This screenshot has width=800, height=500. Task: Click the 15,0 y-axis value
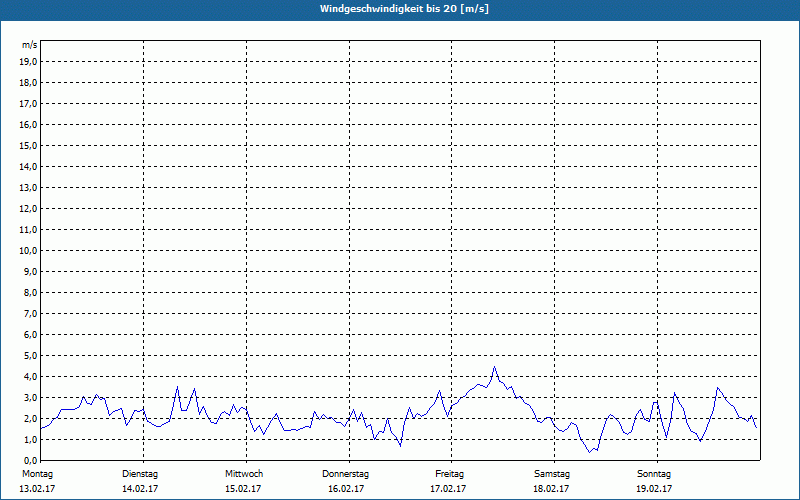tap(29, 145)
